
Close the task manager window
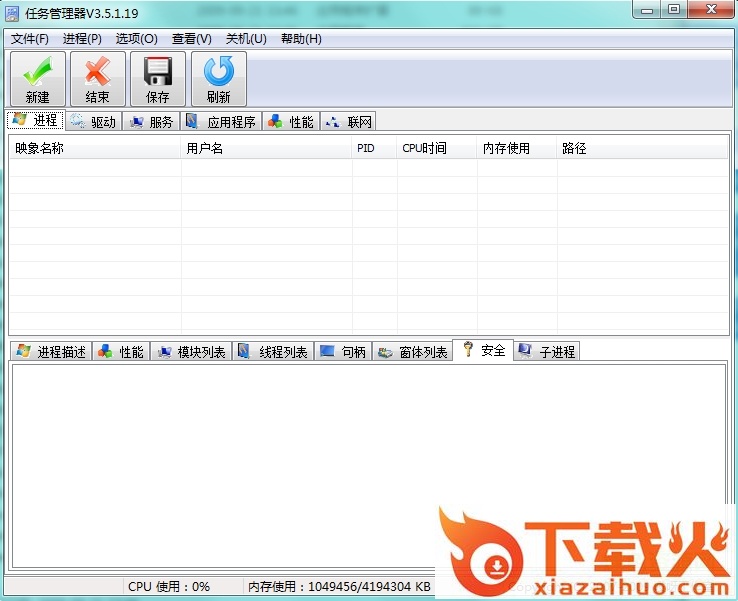click(711, 9)
